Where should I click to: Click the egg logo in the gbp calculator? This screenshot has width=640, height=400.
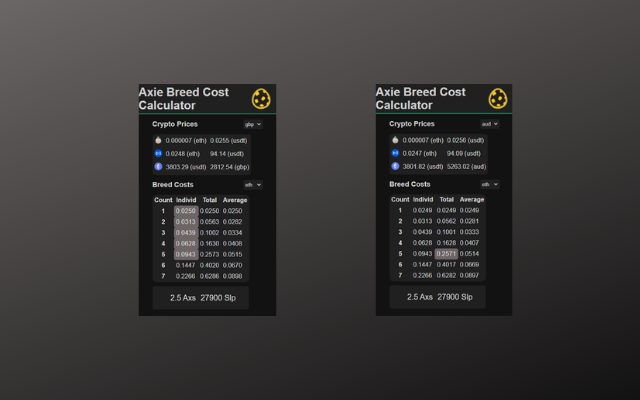click(261, 99)
